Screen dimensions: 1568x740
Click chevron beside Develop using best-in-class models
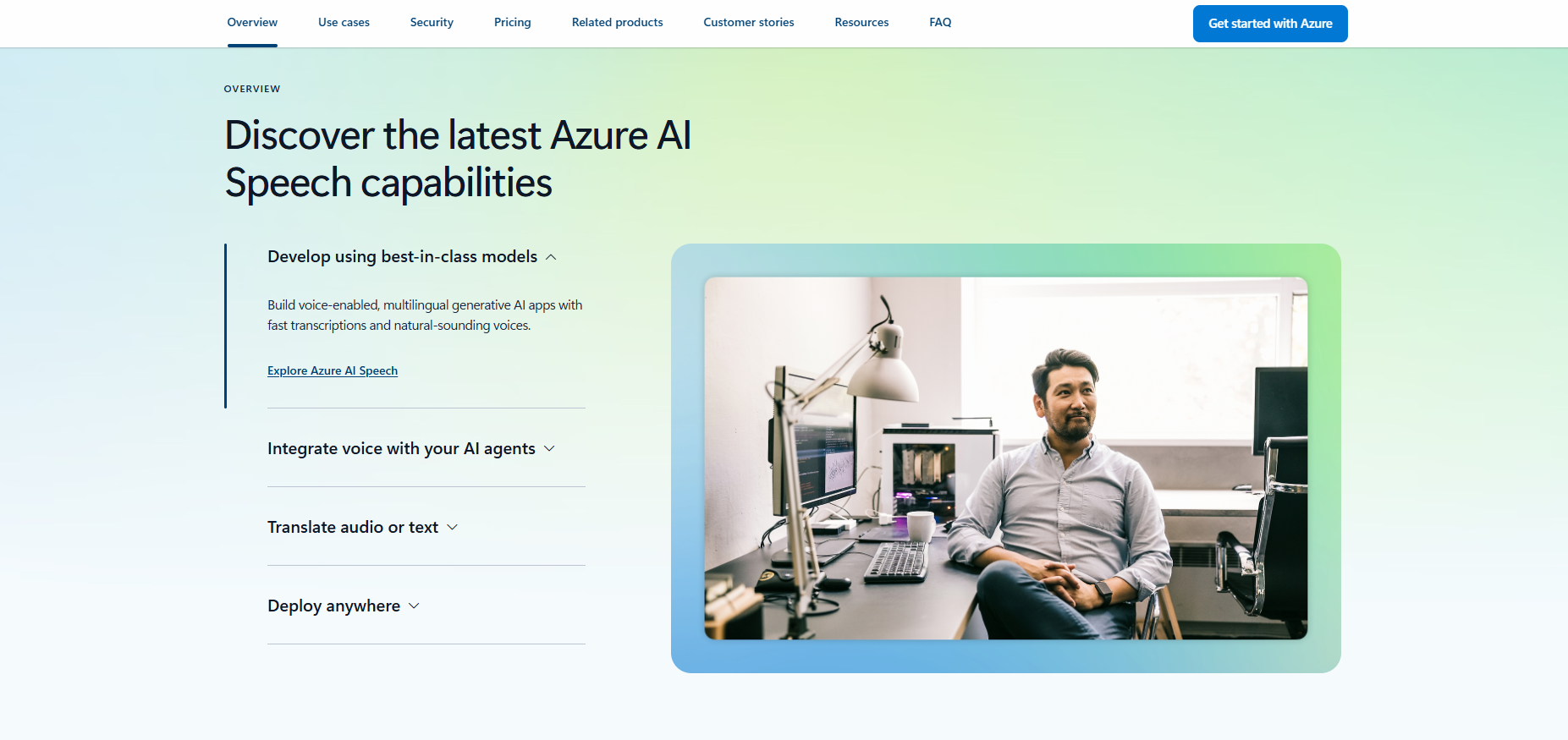pyautogui.click(x=552, y=257)
